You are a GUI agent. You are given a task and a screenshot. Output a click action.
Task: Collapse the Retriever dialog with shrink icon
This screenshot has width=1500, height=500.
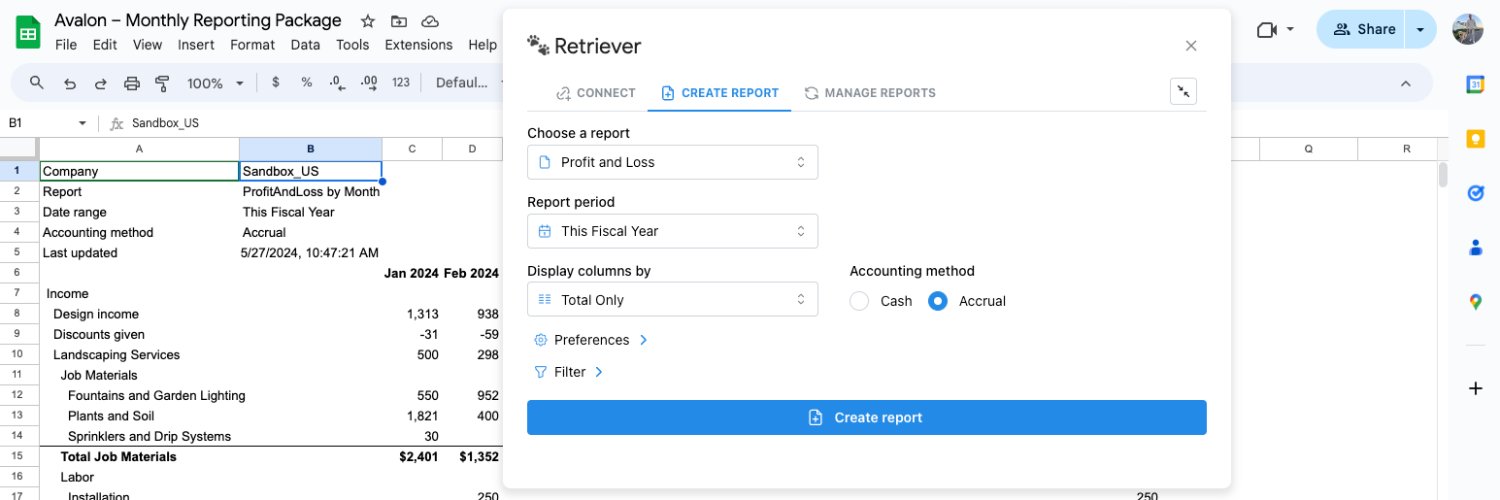click(1184, 92)
